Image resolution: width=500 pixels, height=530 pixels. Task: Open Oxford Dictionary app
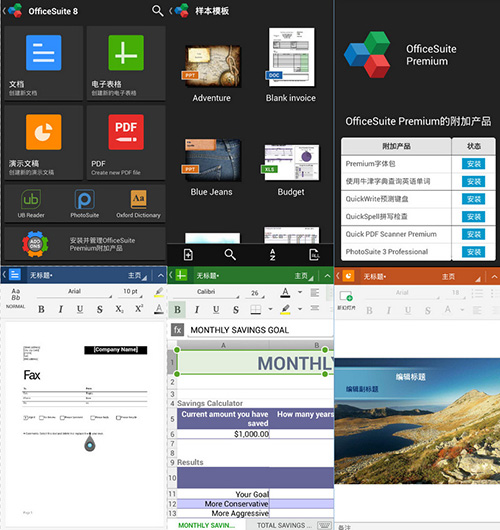click(x=138, y=203)
